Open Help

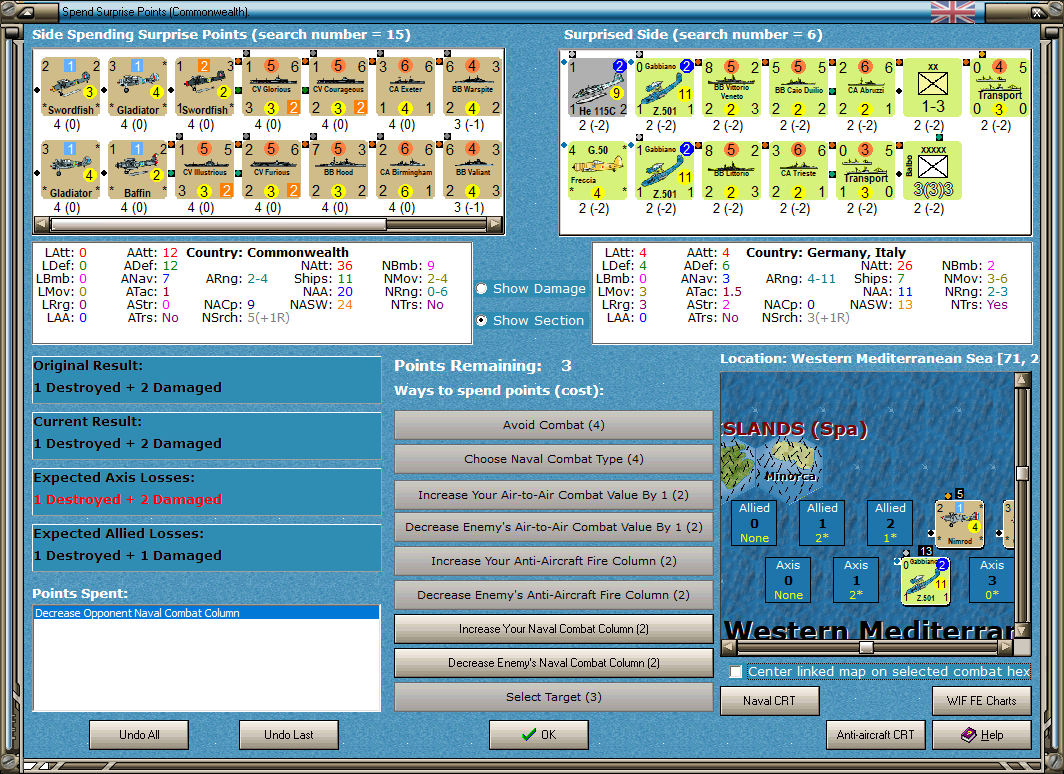pos(981,735)
